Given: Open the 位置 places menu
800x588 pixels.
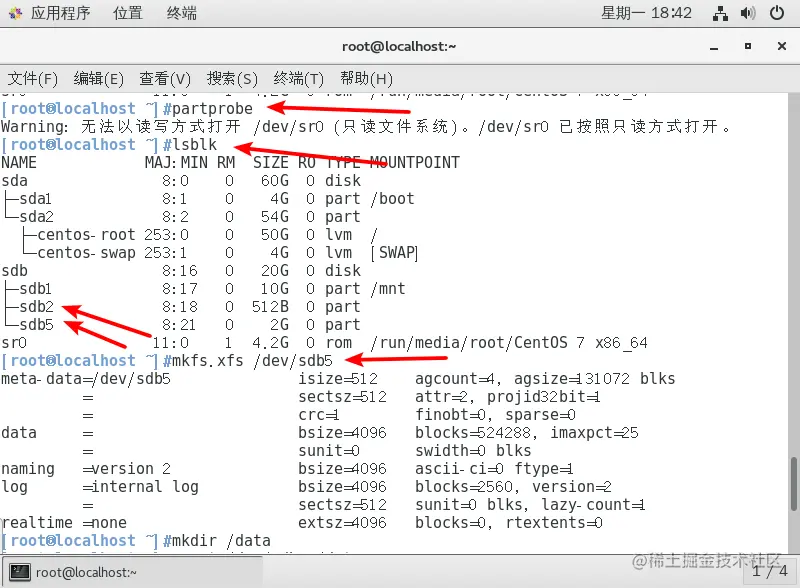Looking at the screenshot, I should [128, 13].
